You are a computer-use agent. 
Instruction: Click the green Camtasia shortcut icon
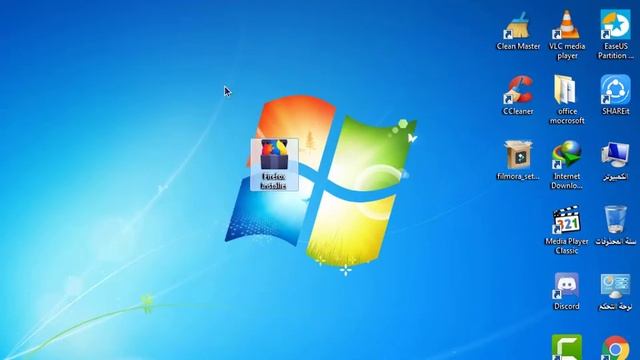pyautogui.click(x=567, y=347)
